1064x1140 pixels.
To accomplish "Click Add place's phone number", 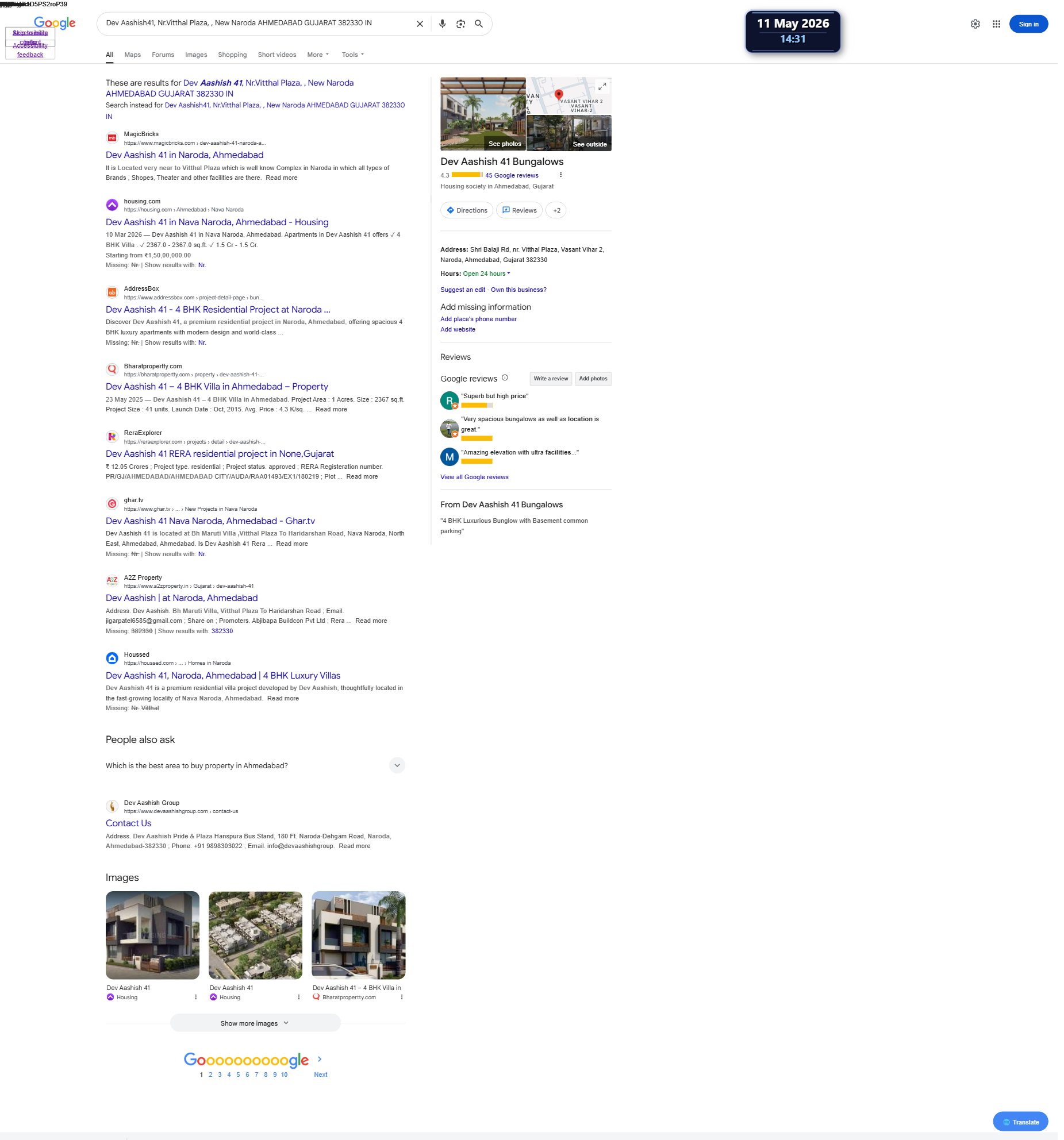I will click(478, 319).
